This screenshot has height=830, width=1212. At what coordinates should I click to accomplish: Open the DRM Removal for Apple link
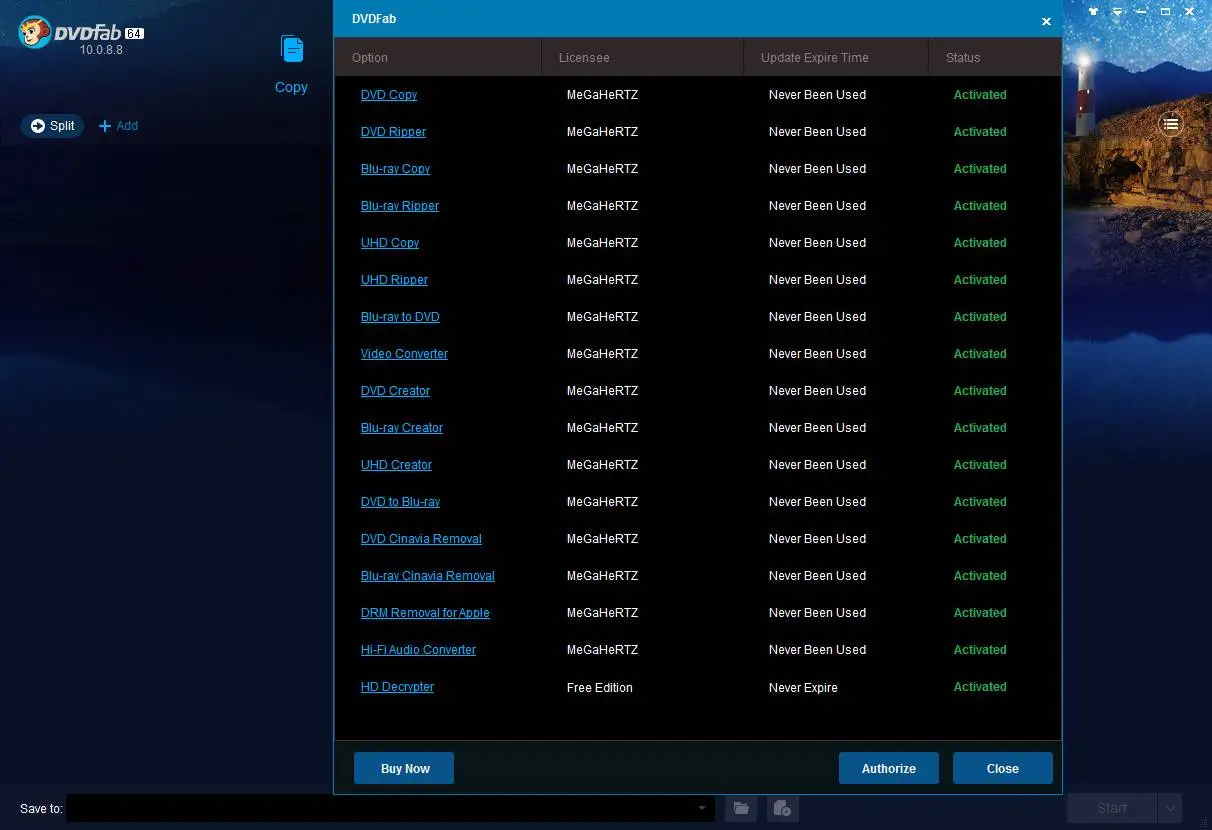[425, 613]
